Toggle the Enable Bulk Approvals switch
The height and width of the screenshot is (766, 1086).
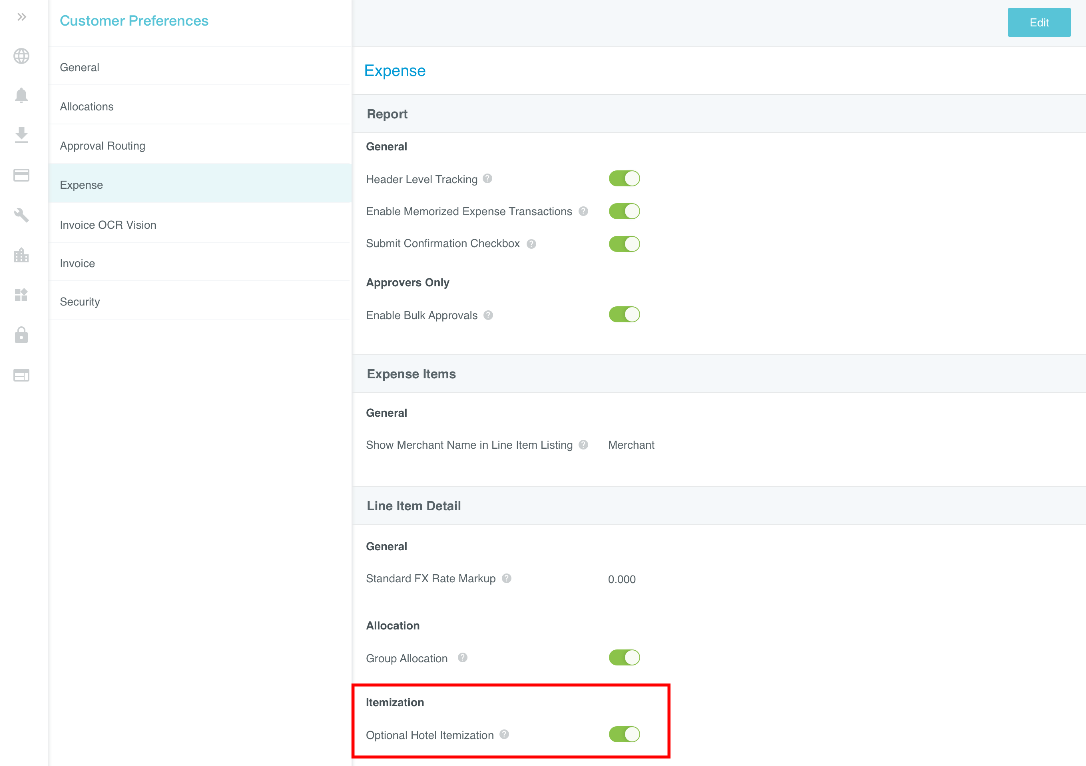pos(624,315)
